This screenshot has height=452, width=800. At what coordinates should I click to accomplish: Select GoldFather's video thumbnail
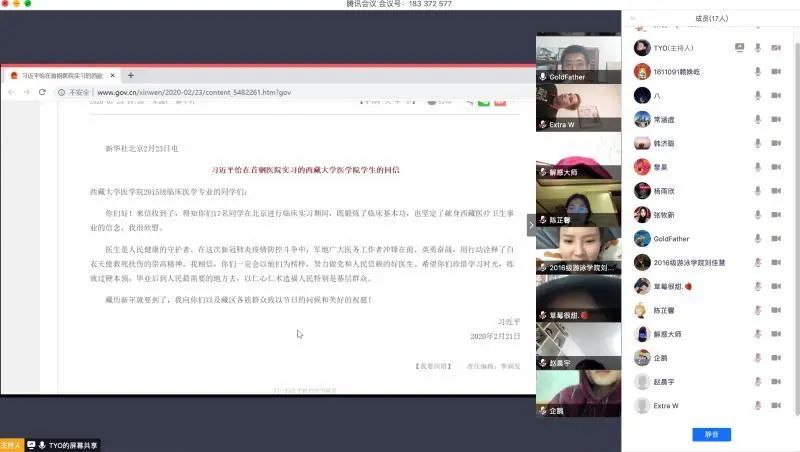pos(577,58)
